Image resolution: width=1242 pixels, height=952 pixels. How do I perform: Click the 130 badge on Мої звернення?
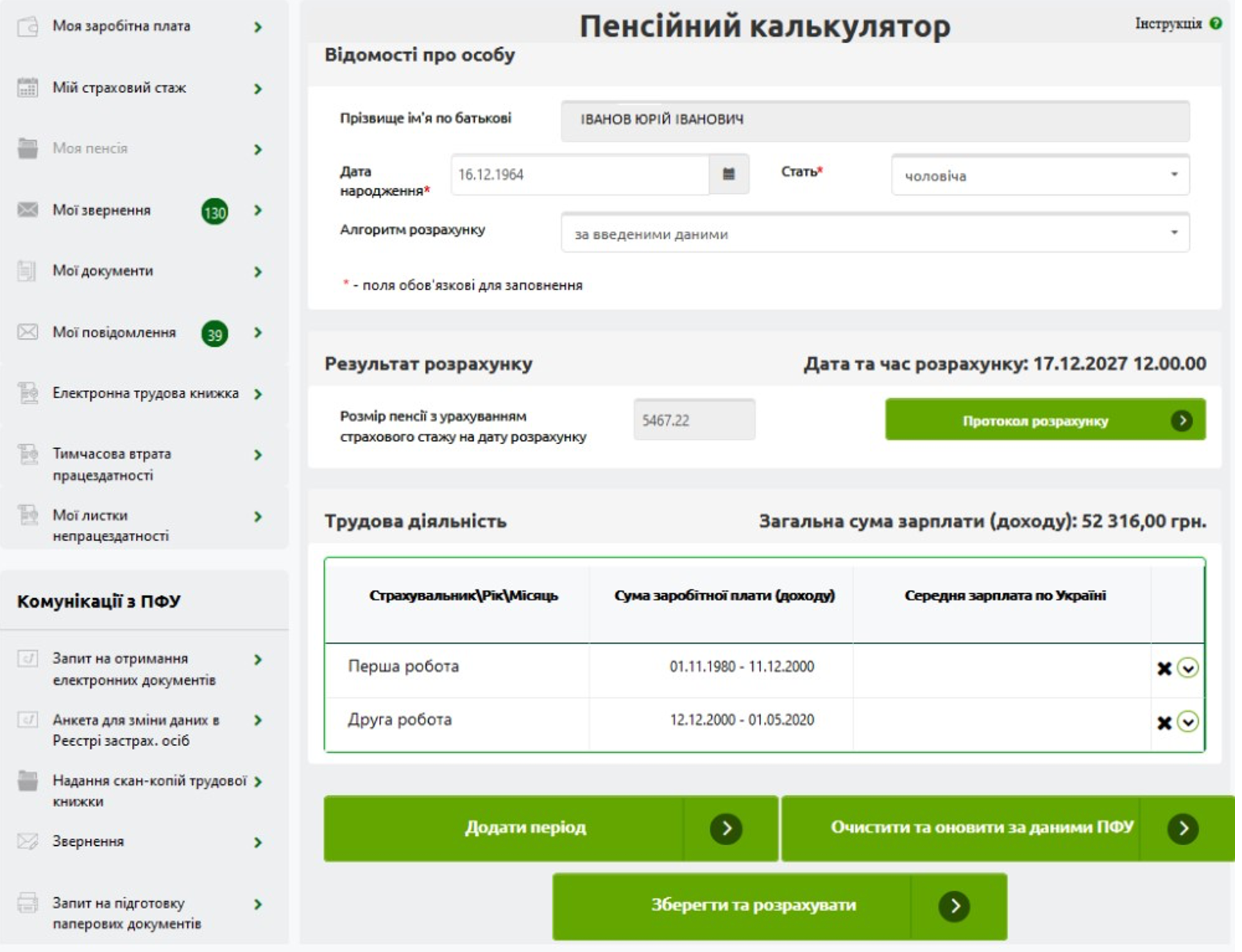[214, 212]
